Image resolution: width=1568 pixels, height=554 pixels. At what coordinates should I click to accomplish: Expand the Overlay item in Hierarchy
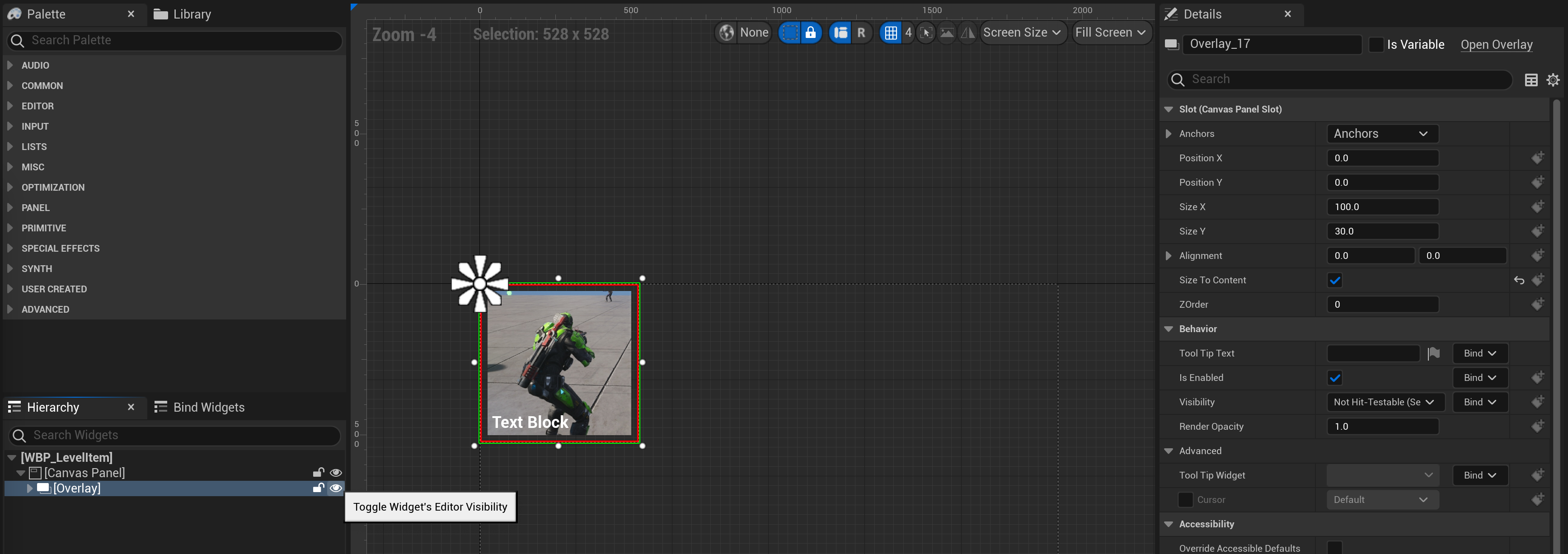(x=29, y=488)
